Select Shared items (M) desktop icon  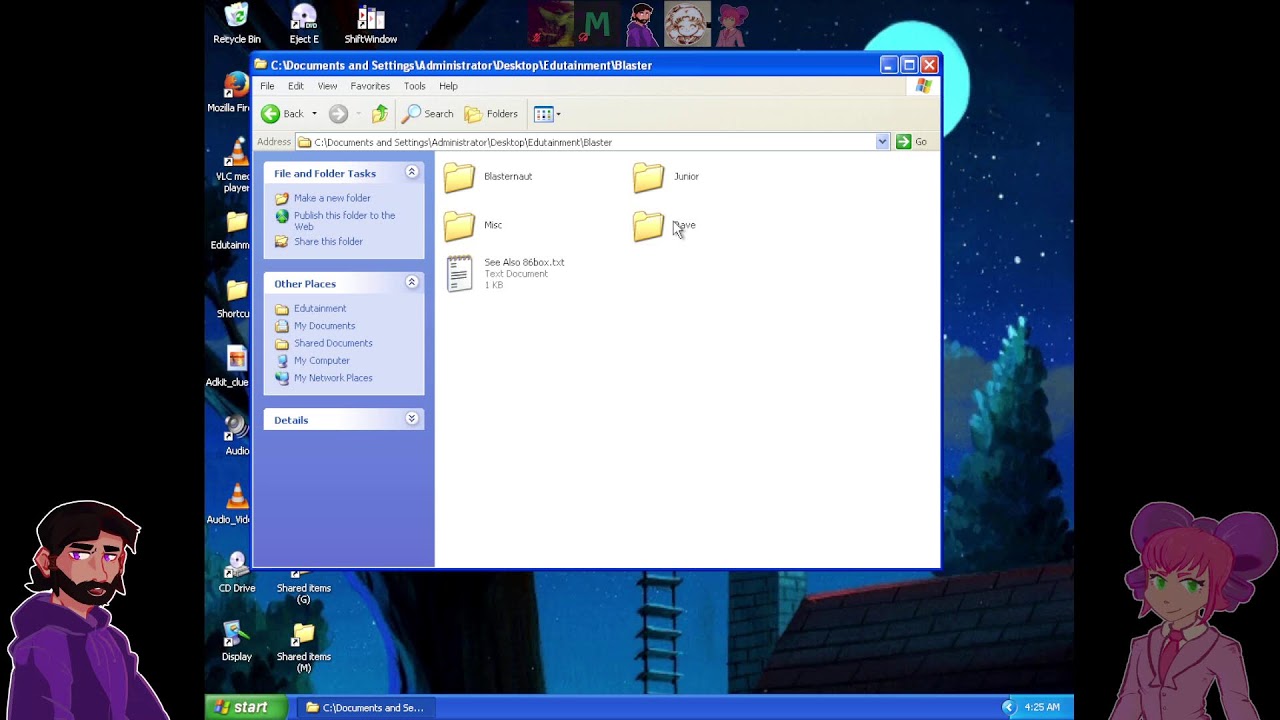click(304, 647)
